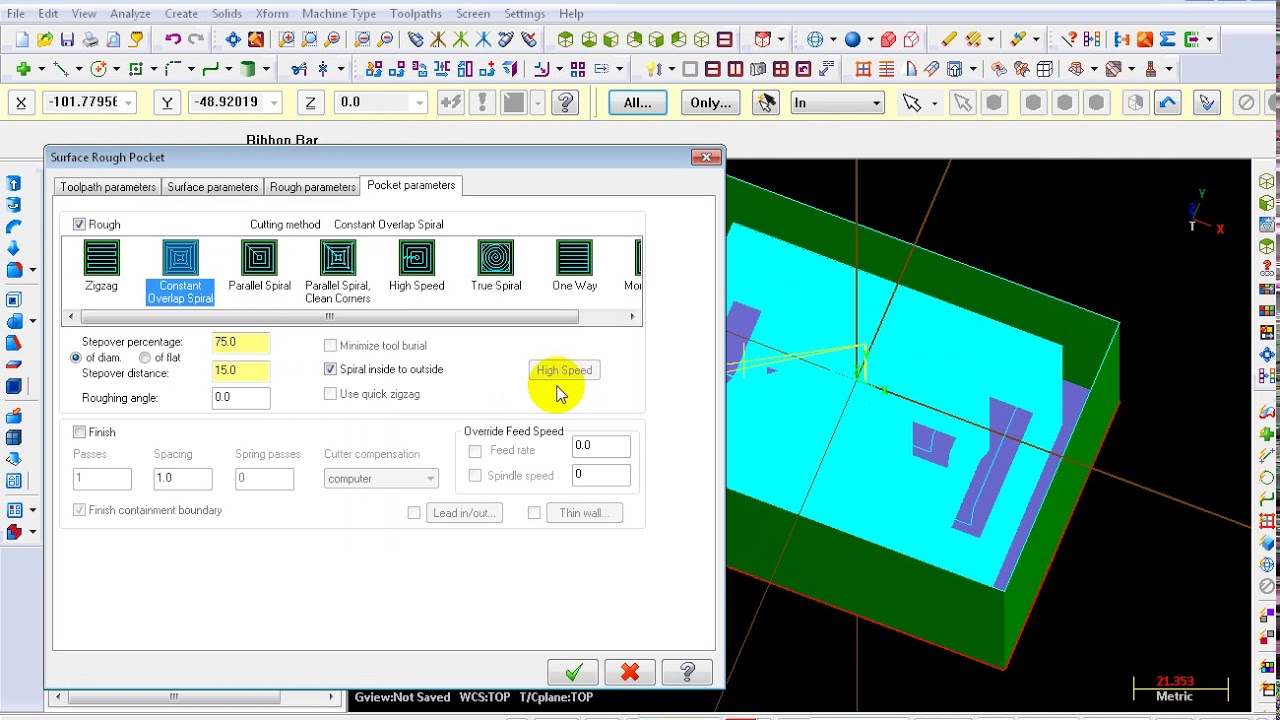Select the 'of flat' radio button

pyautogui.click(x=145, y=358)
